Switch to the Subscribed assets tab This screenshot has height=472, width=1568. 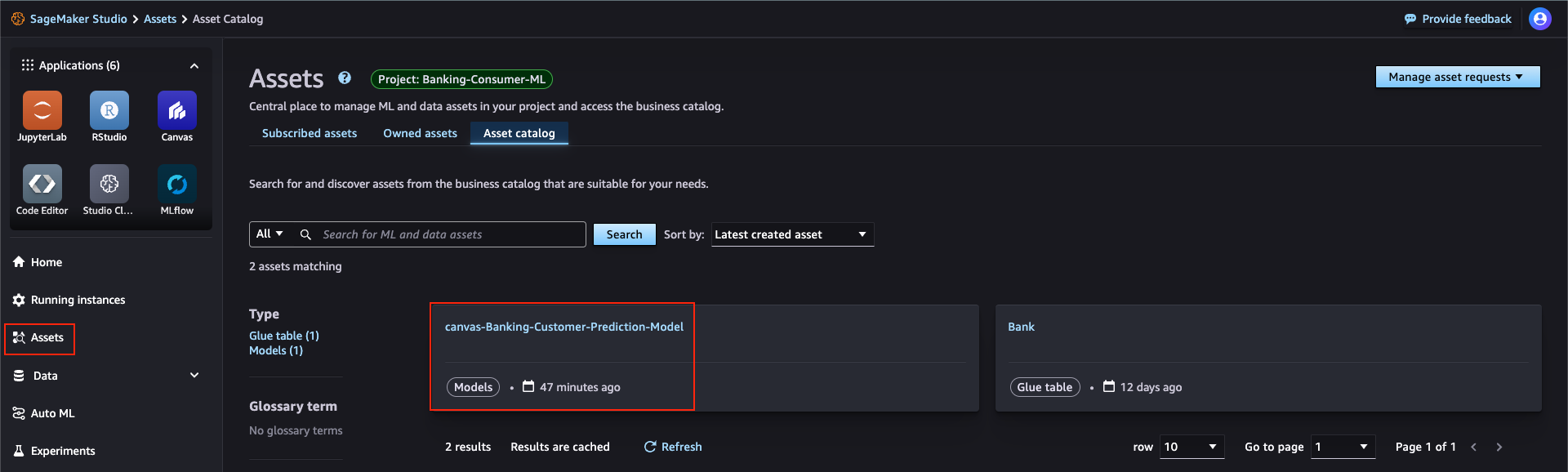[x=310, y=133]
